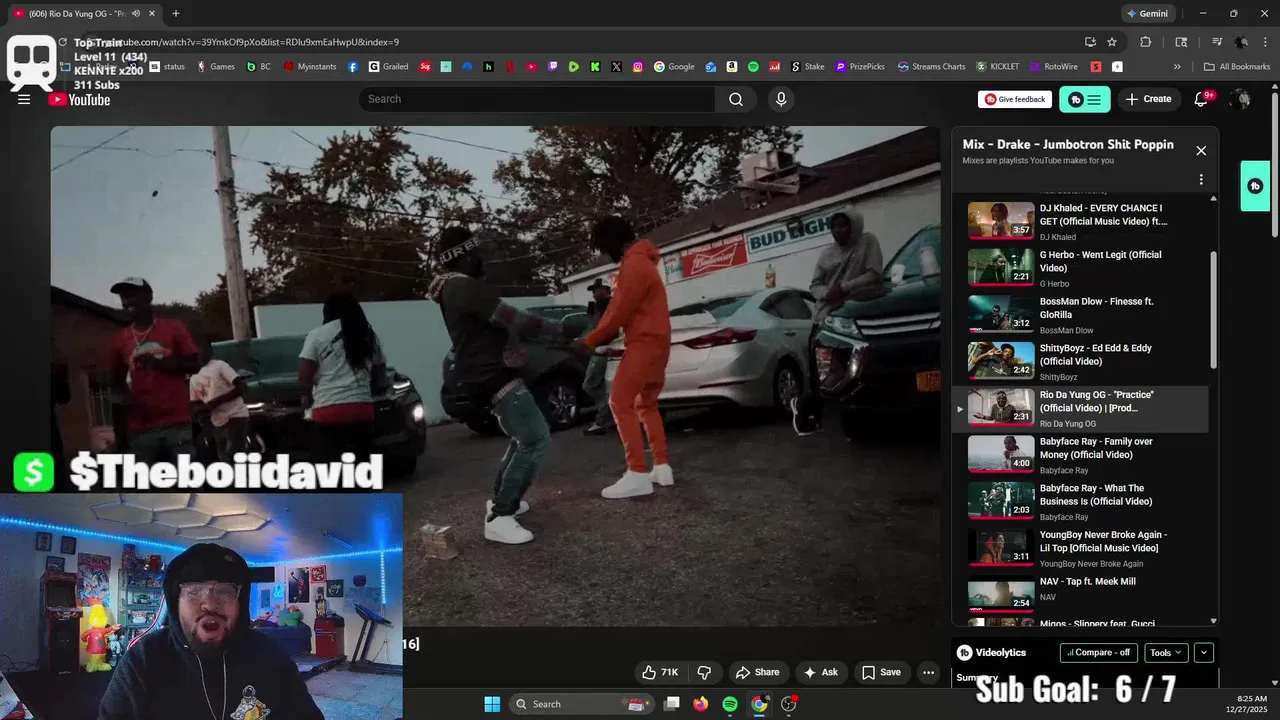Start voice search with the microphone

pos(781,99)
